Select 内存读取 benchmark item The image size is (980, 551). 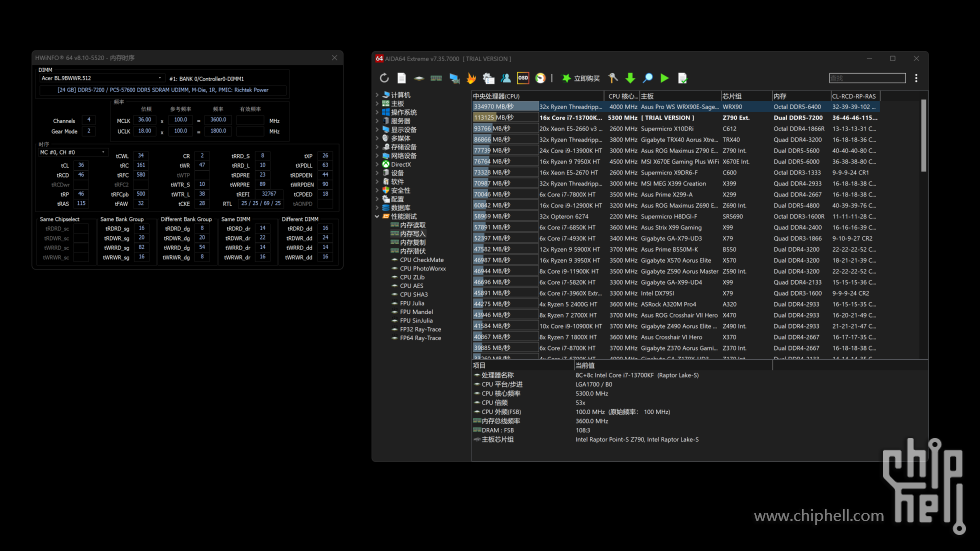click(412, 225)
